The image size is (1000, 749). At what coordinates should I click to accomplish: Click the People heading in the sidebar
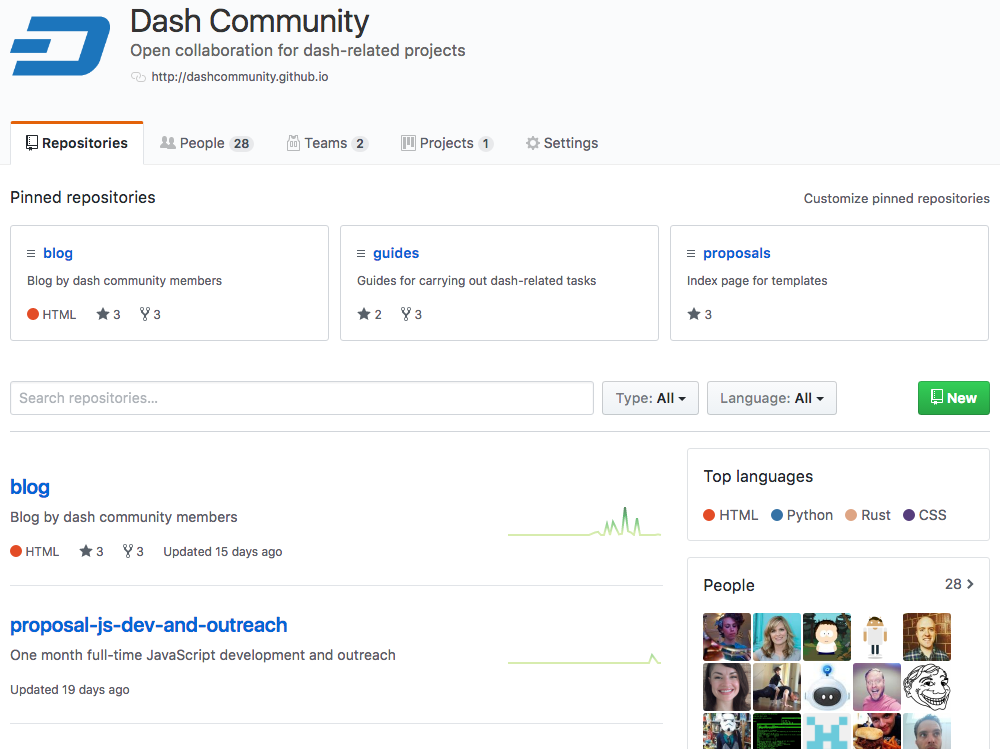point(729,586)
